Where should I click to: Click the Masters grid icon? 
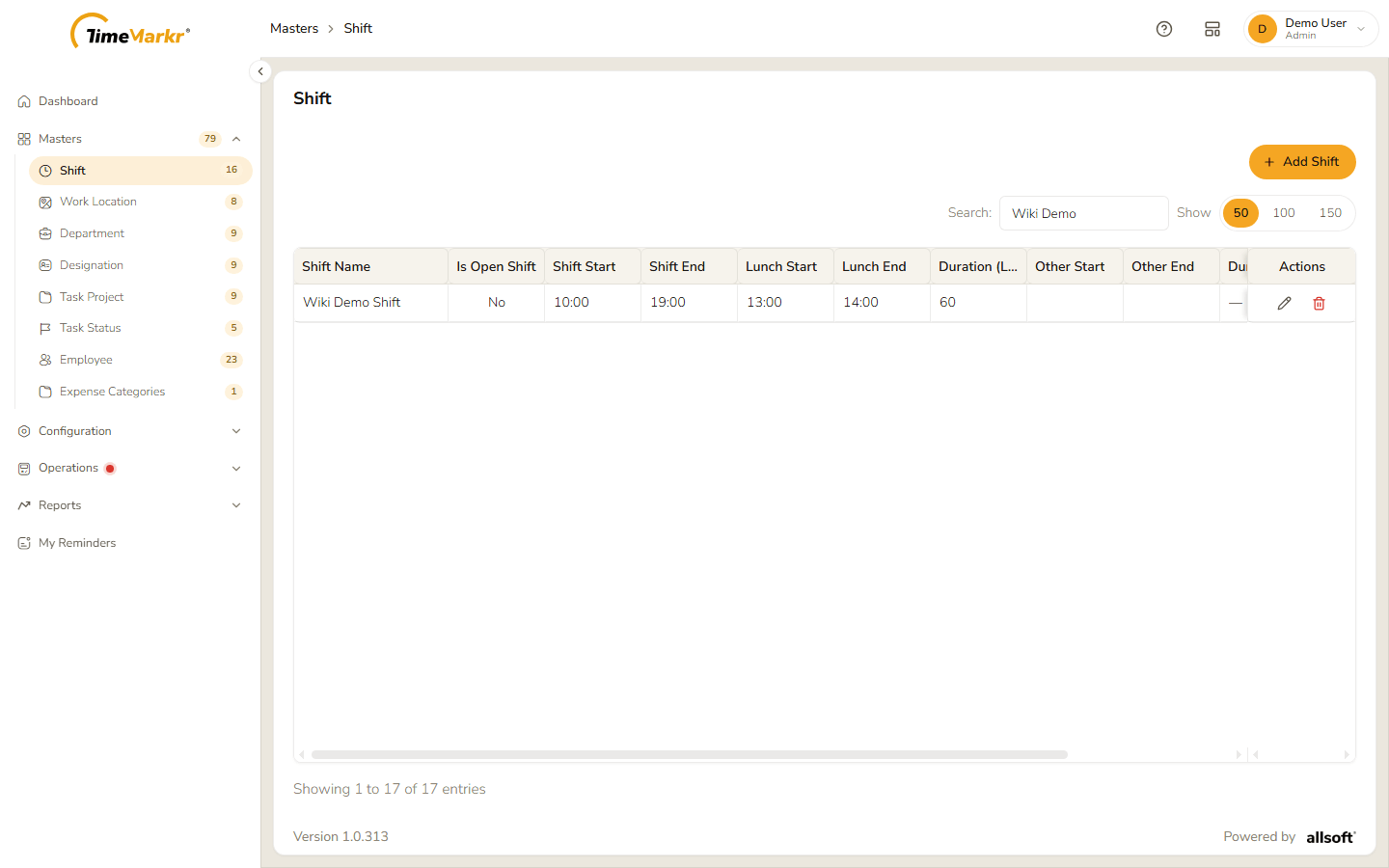(x=24, y=139)
